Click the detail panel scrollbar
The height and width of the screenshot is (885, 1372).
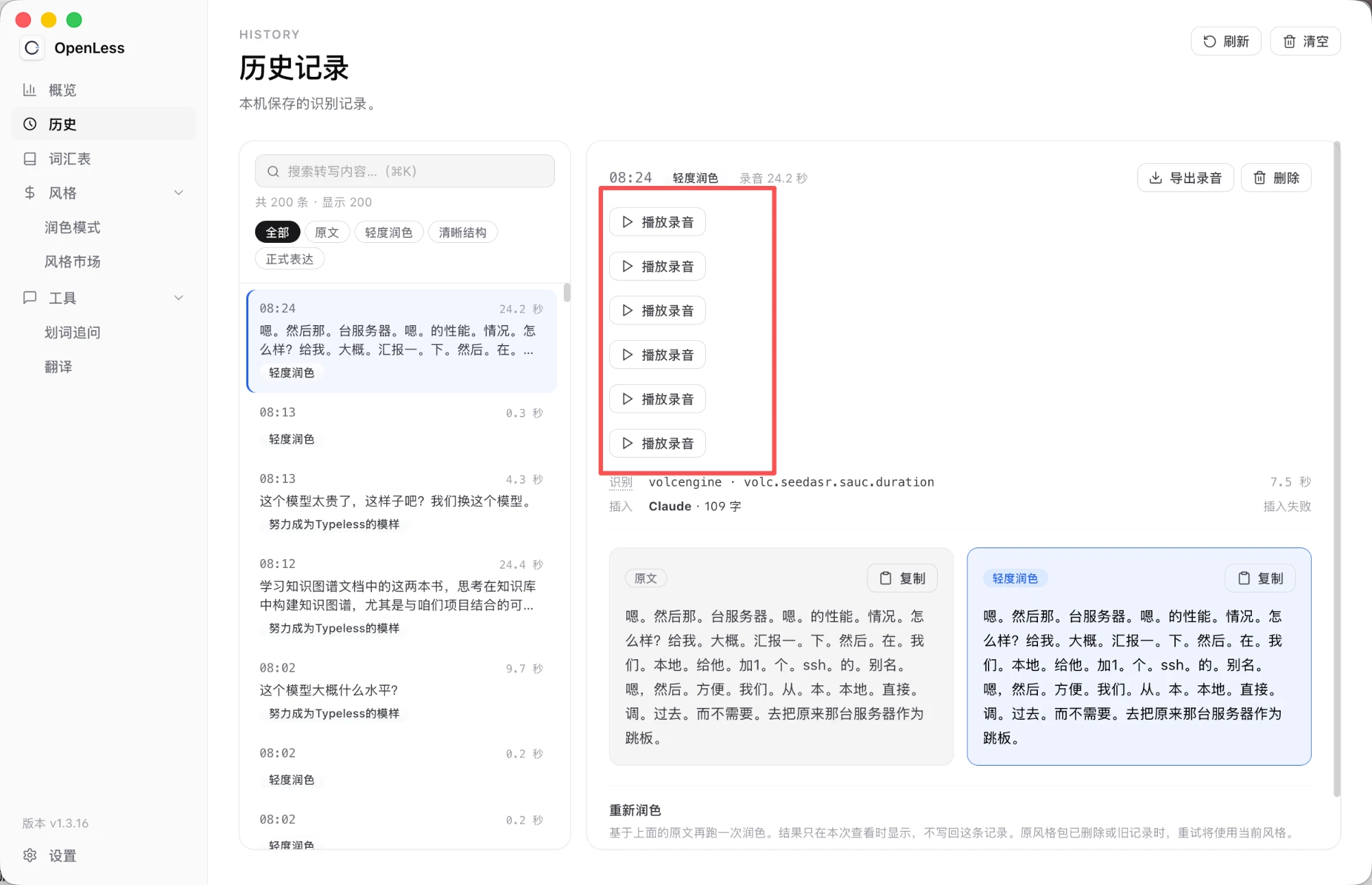pyautogui.click(x=1336, y=469)
